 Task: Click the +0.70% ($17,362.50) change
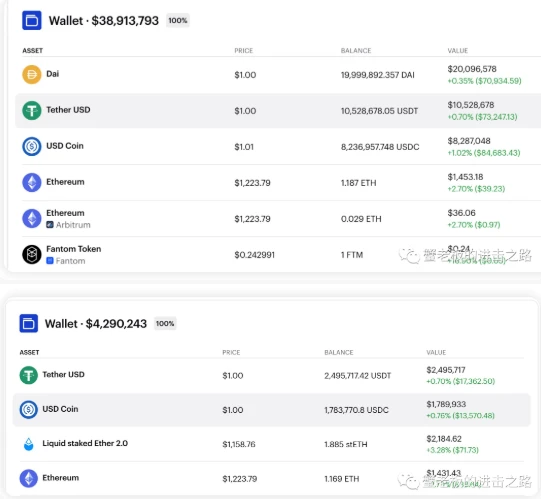tap(461, 381)
